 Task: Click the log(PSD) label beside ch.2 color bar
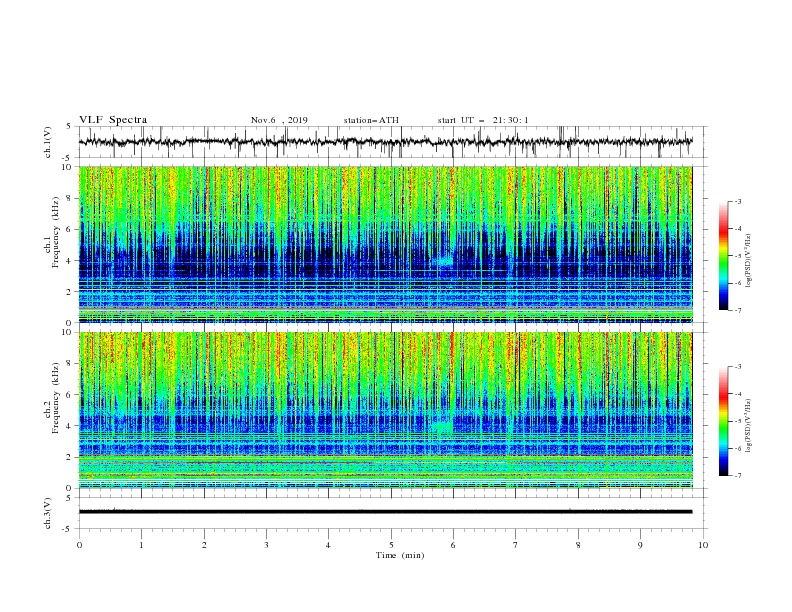point(749,426)
